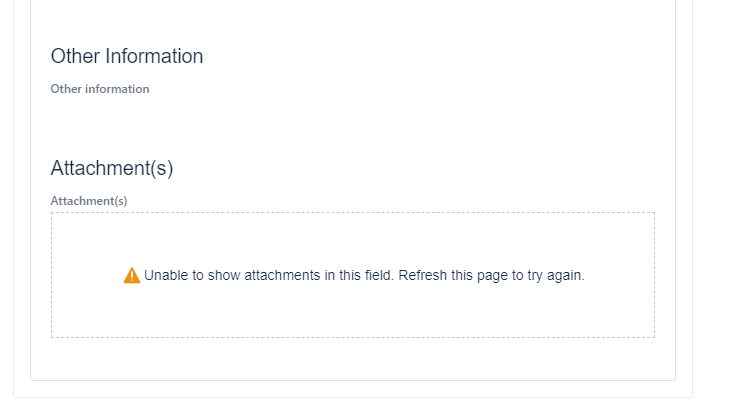Screen dimensions: 743x419
Task: Click the empty upper area inside the dashed attachment box
Action: tap(353, 237)
